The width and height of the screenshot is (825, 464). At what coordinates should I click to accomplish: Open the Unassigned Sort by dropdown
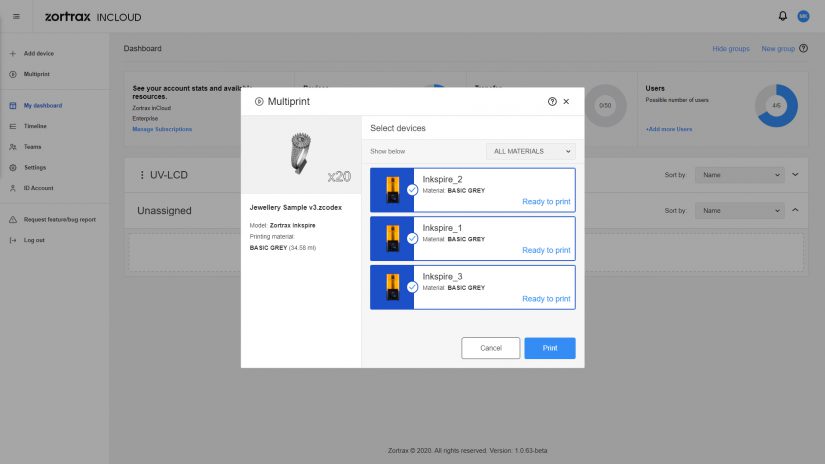[740, 210]
